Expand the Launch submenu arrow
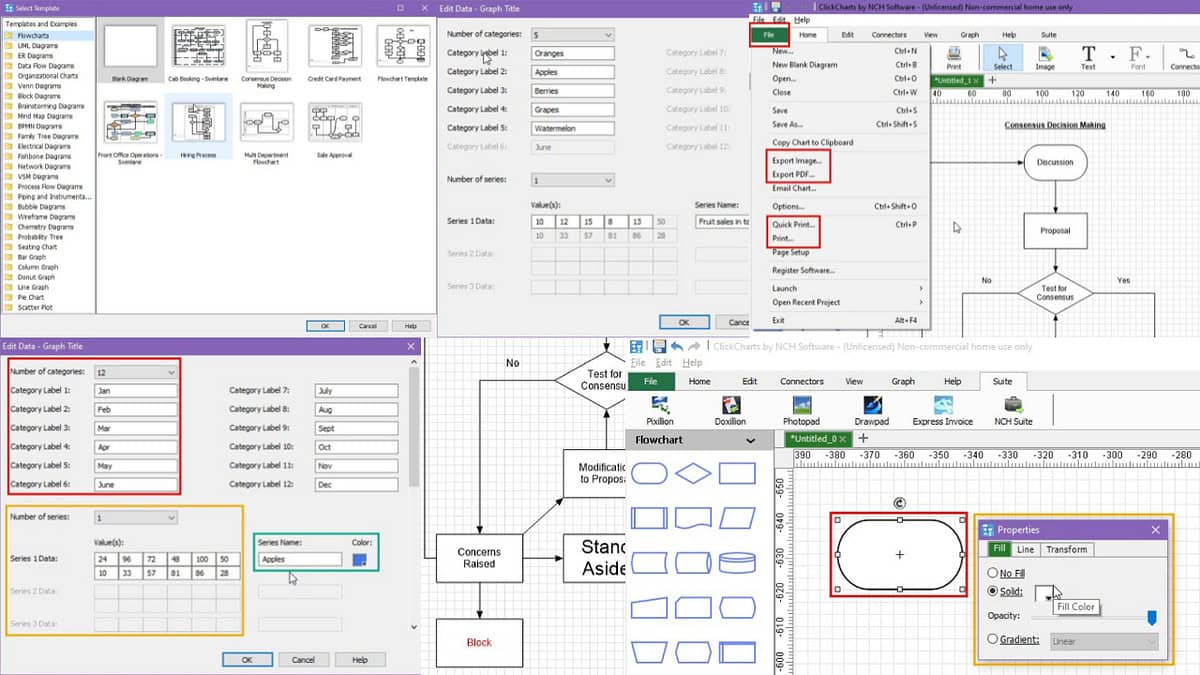The width and height of the screenshot is (1200, 675). click(x=920, y=288)
